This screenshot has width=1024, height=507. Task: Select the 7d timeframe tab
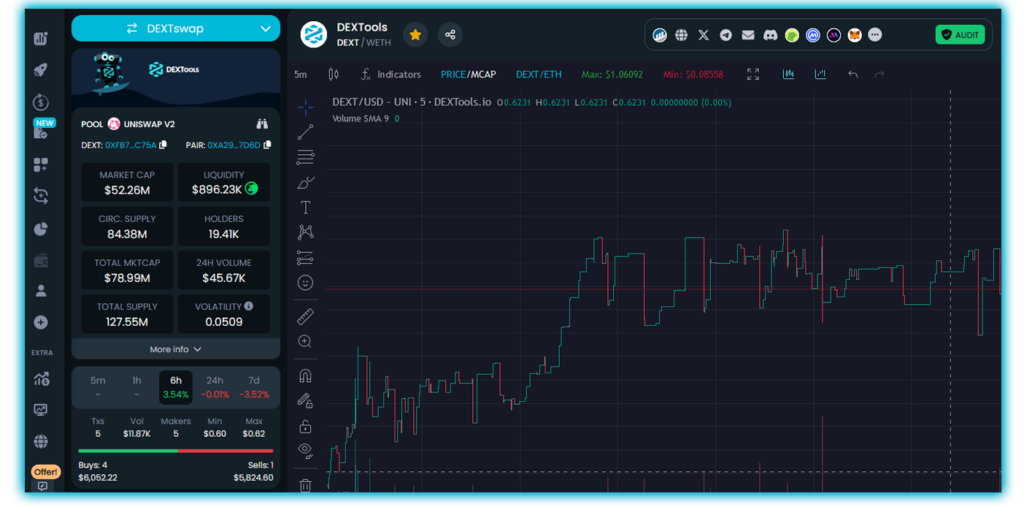click(253, 387)
